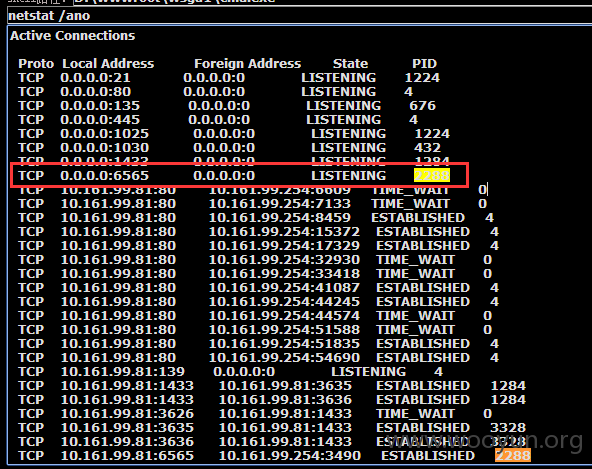
Task: Select local address 0.0.0.0:21
Action: (x=95, y=77)
